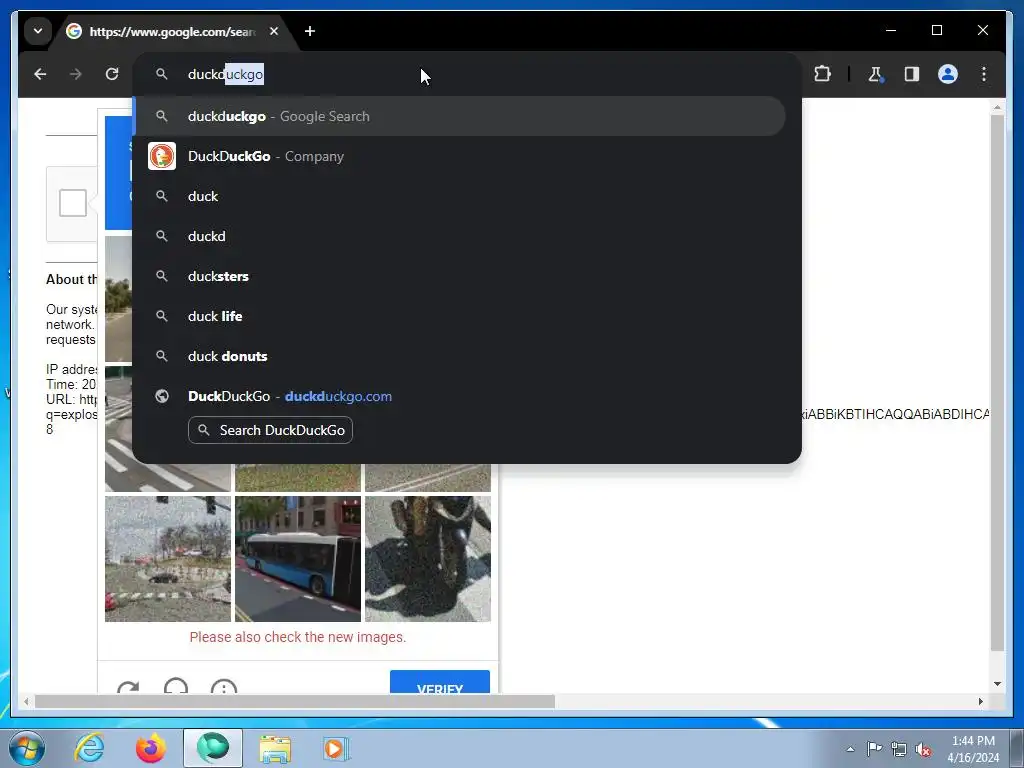
Task: Launch Internet Explorer from taskbar
Action: point(89,748)
